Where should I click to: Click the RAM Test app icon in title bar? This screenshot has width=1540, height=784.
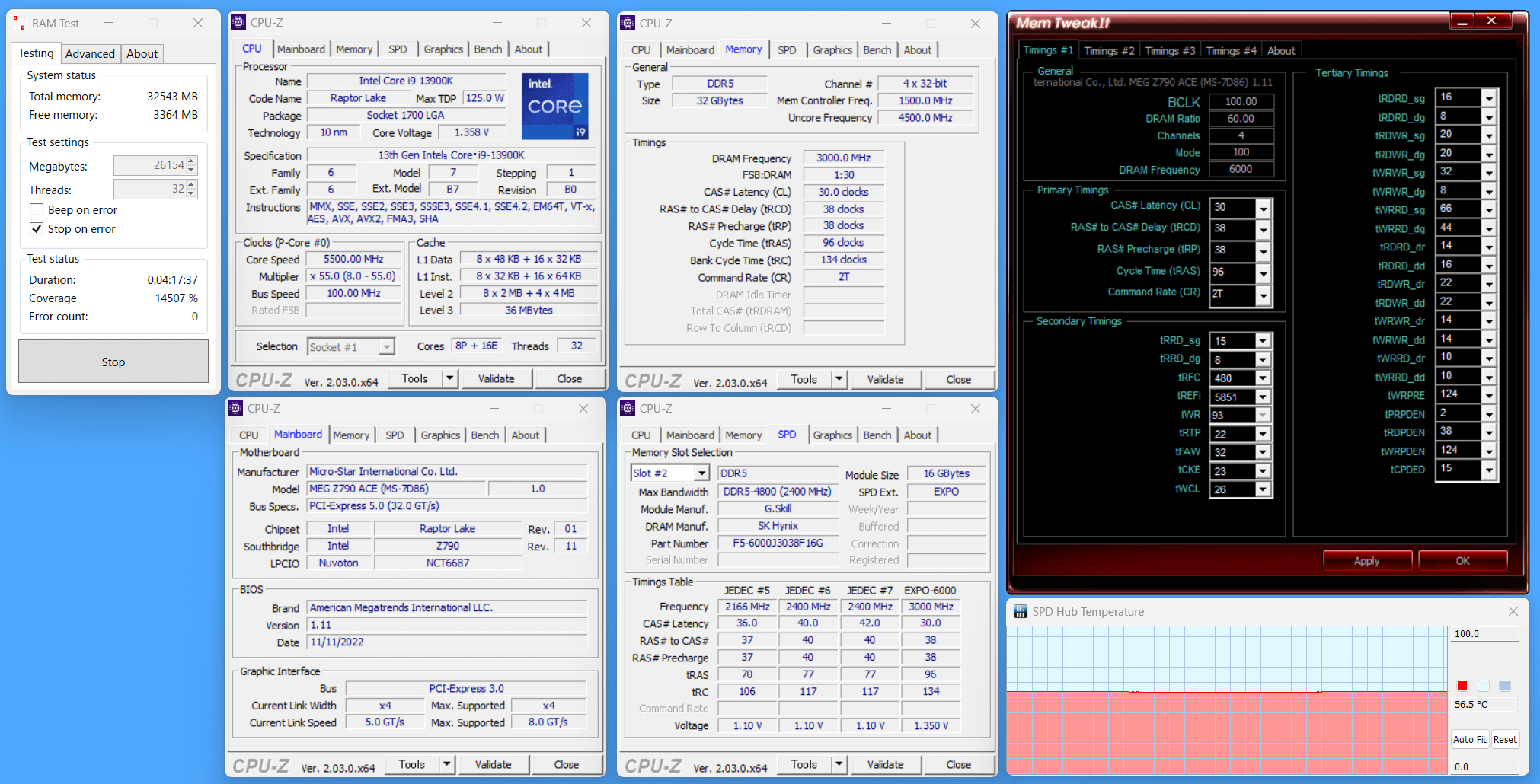coord(20,24)
